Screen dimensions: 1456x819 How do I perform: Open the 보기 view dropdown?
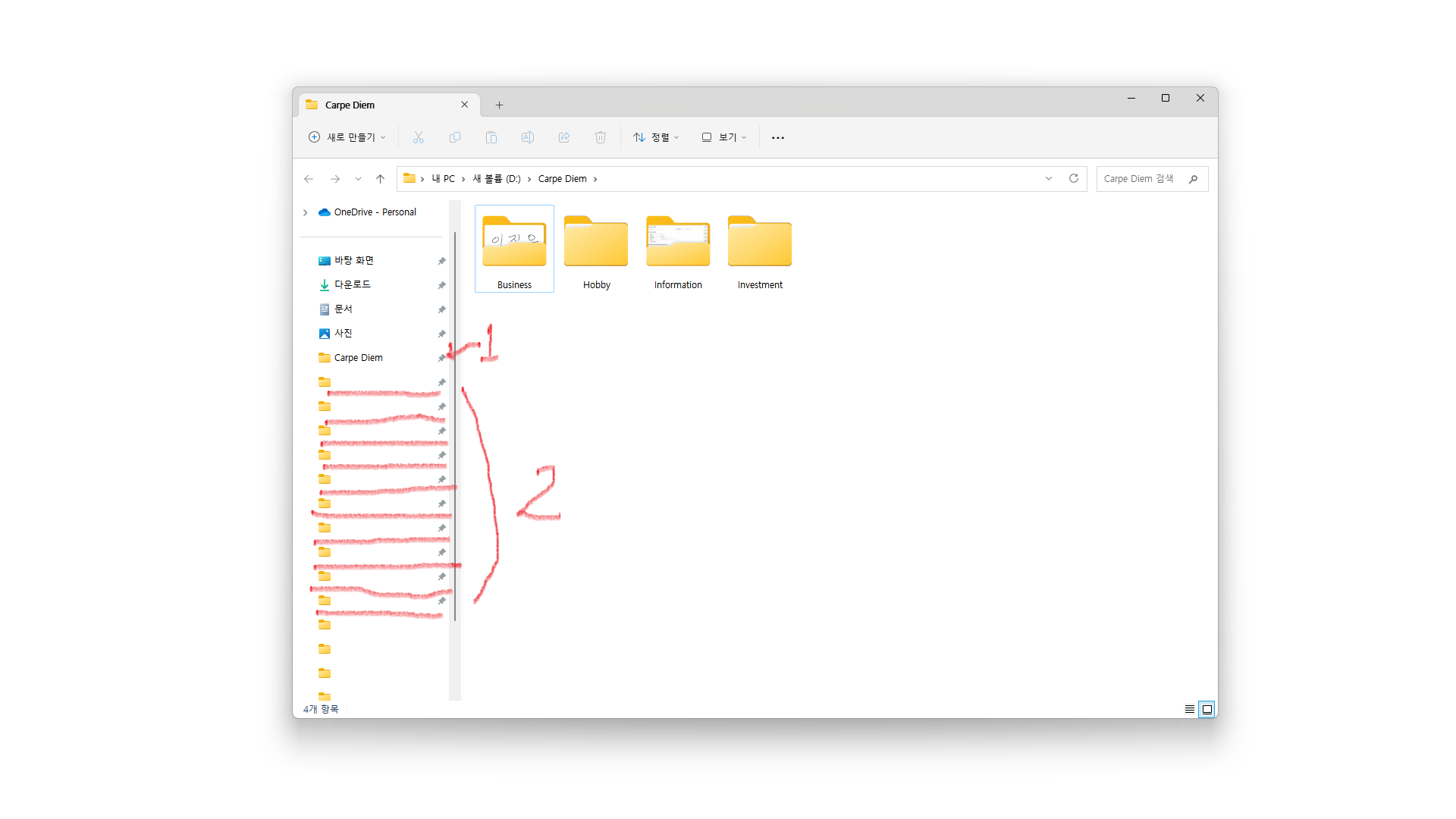tap(724, 137)
